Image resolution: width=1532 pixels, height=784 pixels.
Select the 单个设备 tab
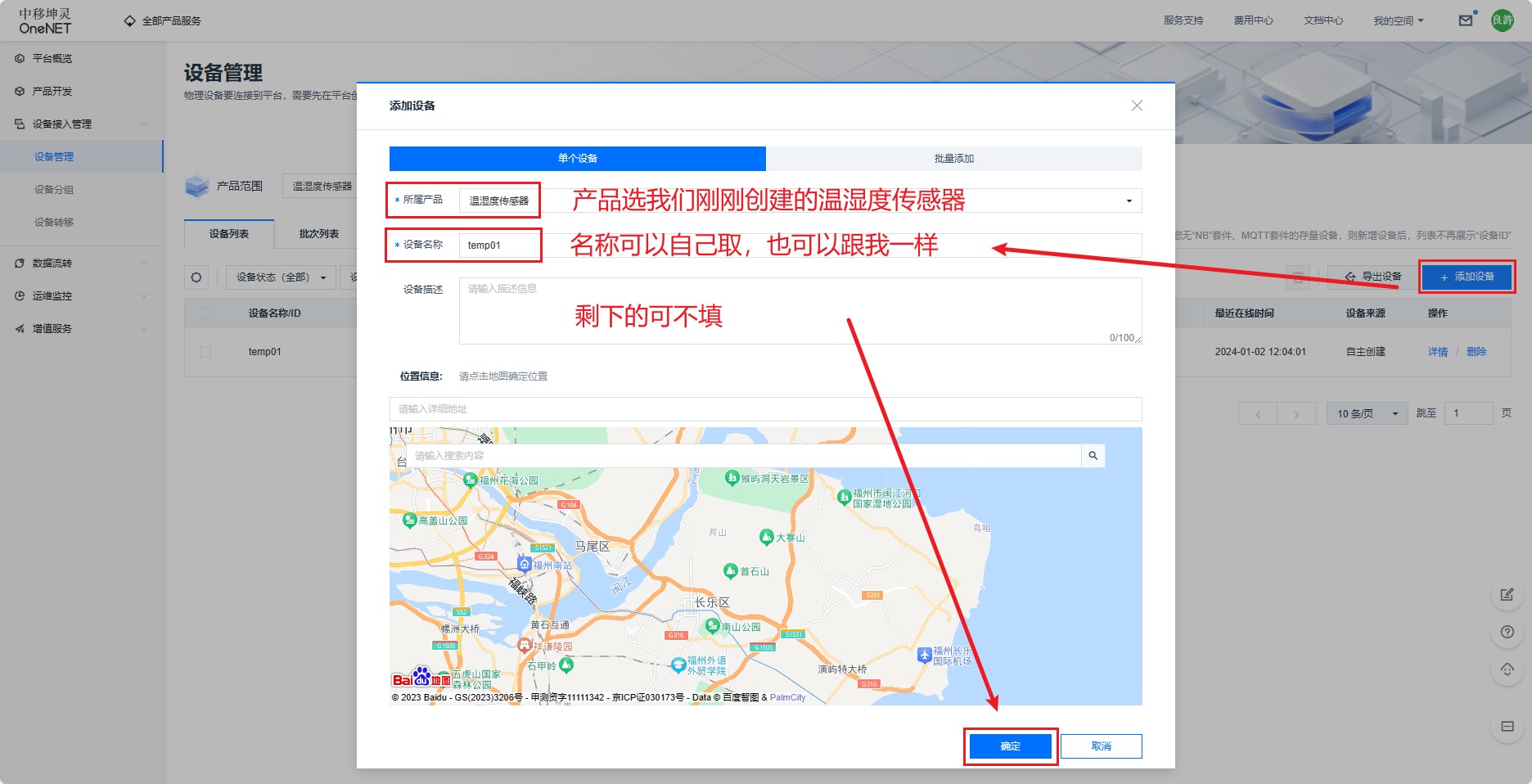[x=577, y=159]
